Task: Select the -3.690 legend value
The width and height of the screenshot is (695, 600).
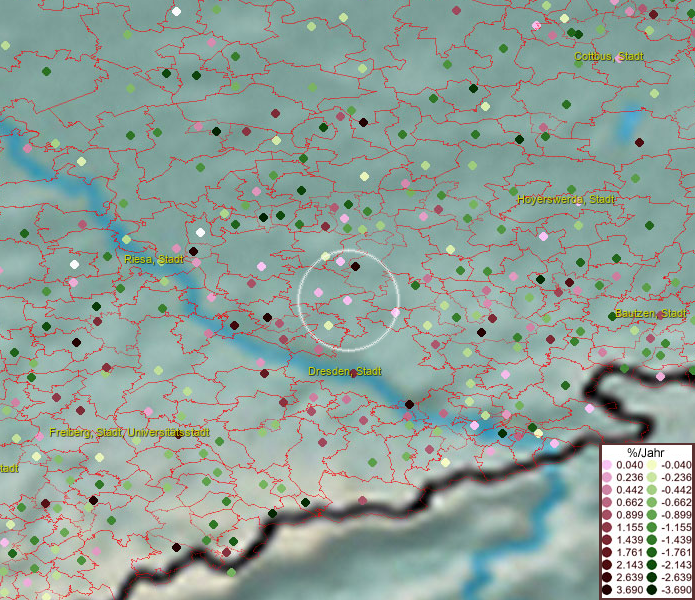Action: [676, 590]
